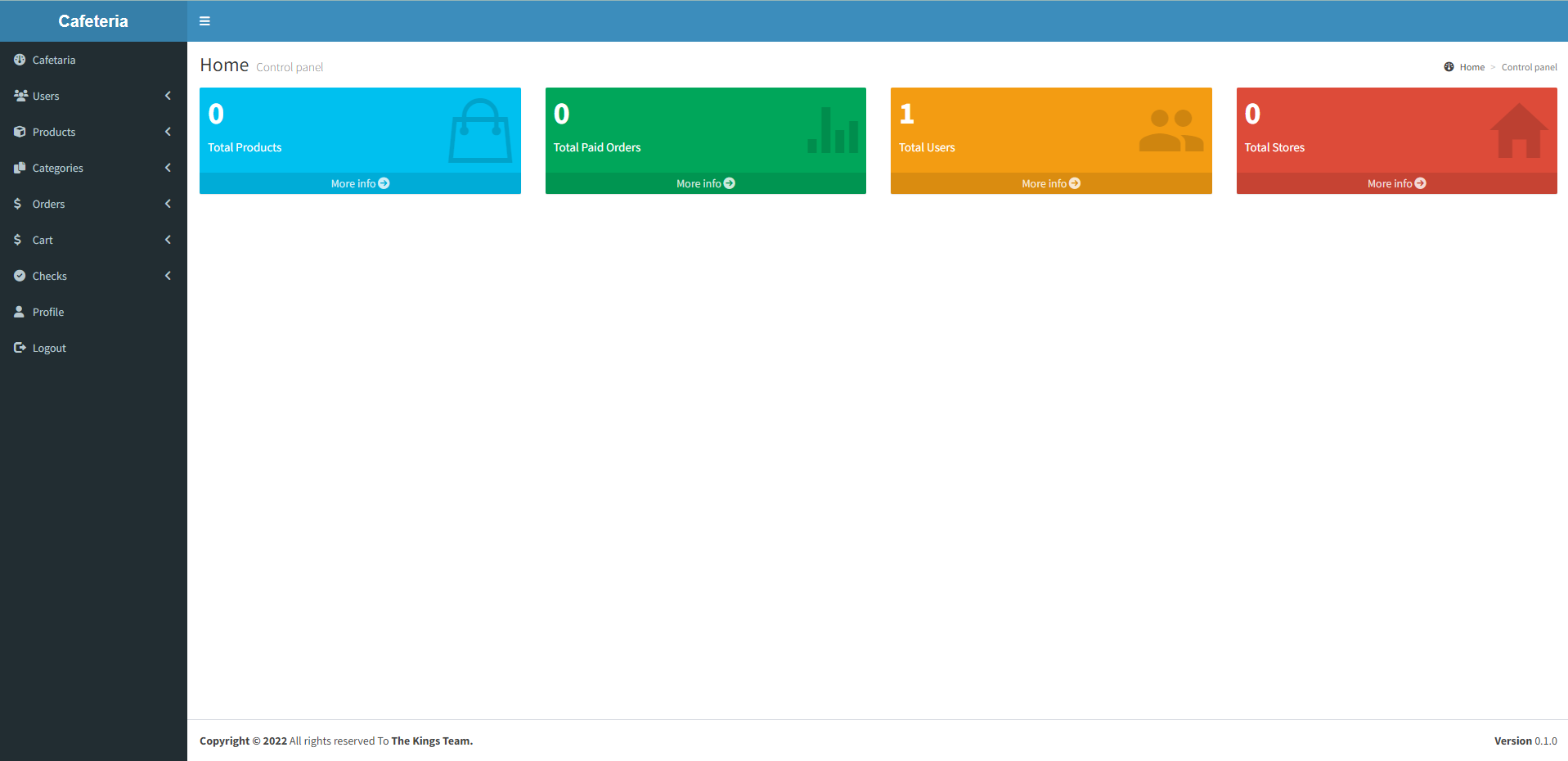Viewport: 1568px width, 761px height.
Task: Select the Checks checkmark icon
Action: point(20,276)
